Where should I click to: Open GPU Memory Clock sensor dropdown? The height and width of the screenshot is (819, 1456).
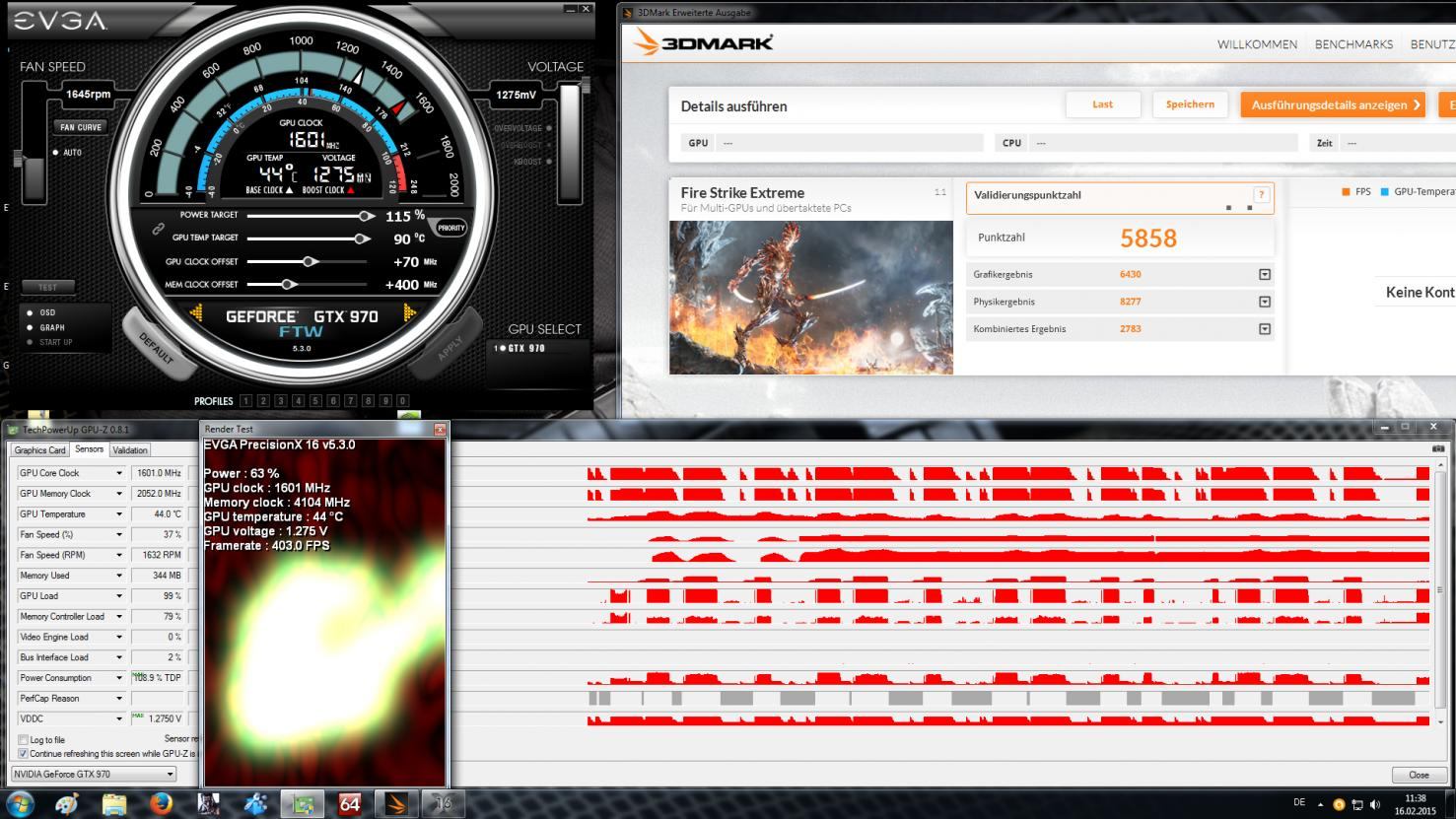(x=119, y=494)
